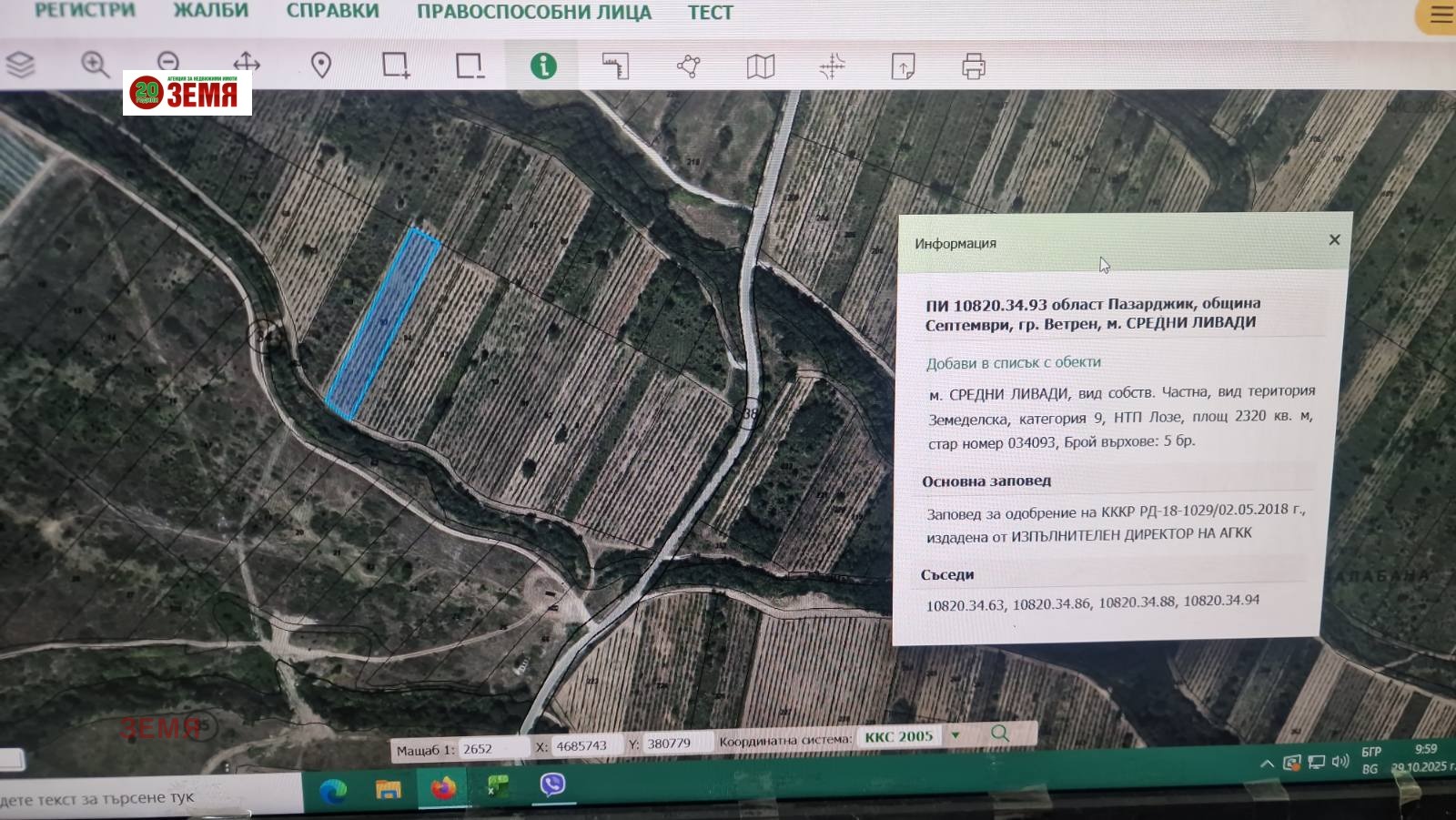Click the Мащаб scale input field

tap(493, 749)
